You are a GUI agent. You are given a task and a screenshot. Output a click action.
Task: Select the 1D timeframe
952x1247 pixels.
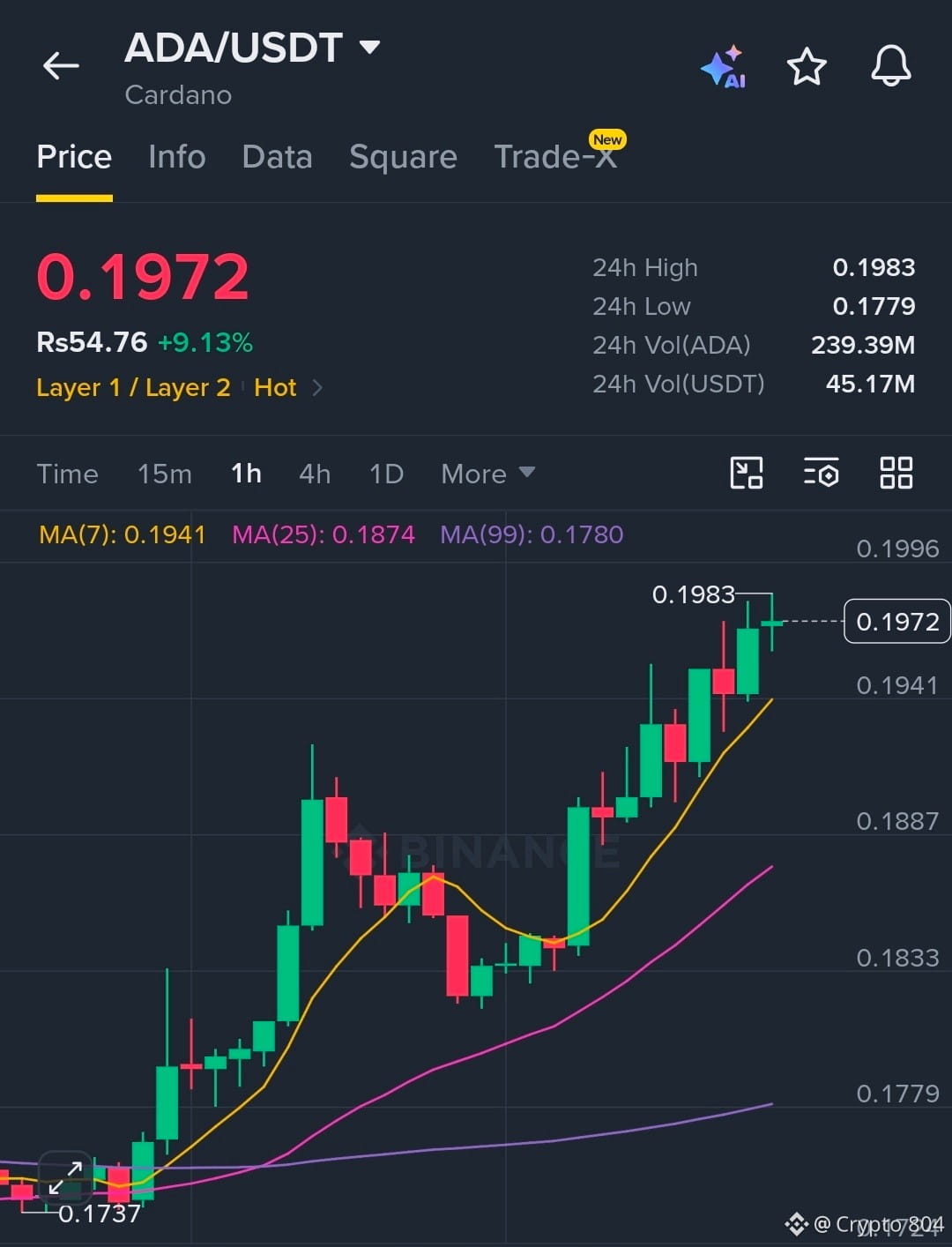click(x=386, y=474)
